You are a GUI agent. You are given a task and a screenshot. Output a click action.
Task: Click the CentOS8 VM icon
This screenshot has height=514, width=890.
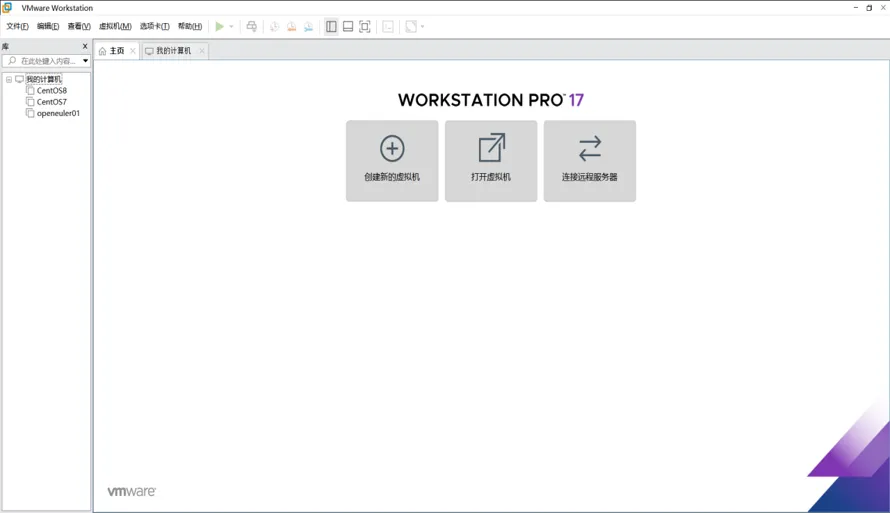[30, 90]
